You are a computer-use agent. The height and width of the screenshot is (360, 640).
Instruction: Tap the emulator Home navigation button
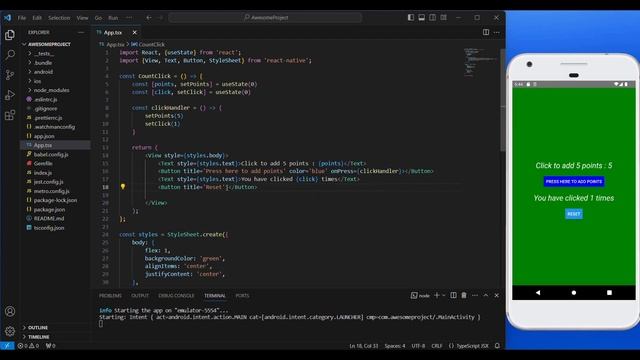[x=573, y=293]
